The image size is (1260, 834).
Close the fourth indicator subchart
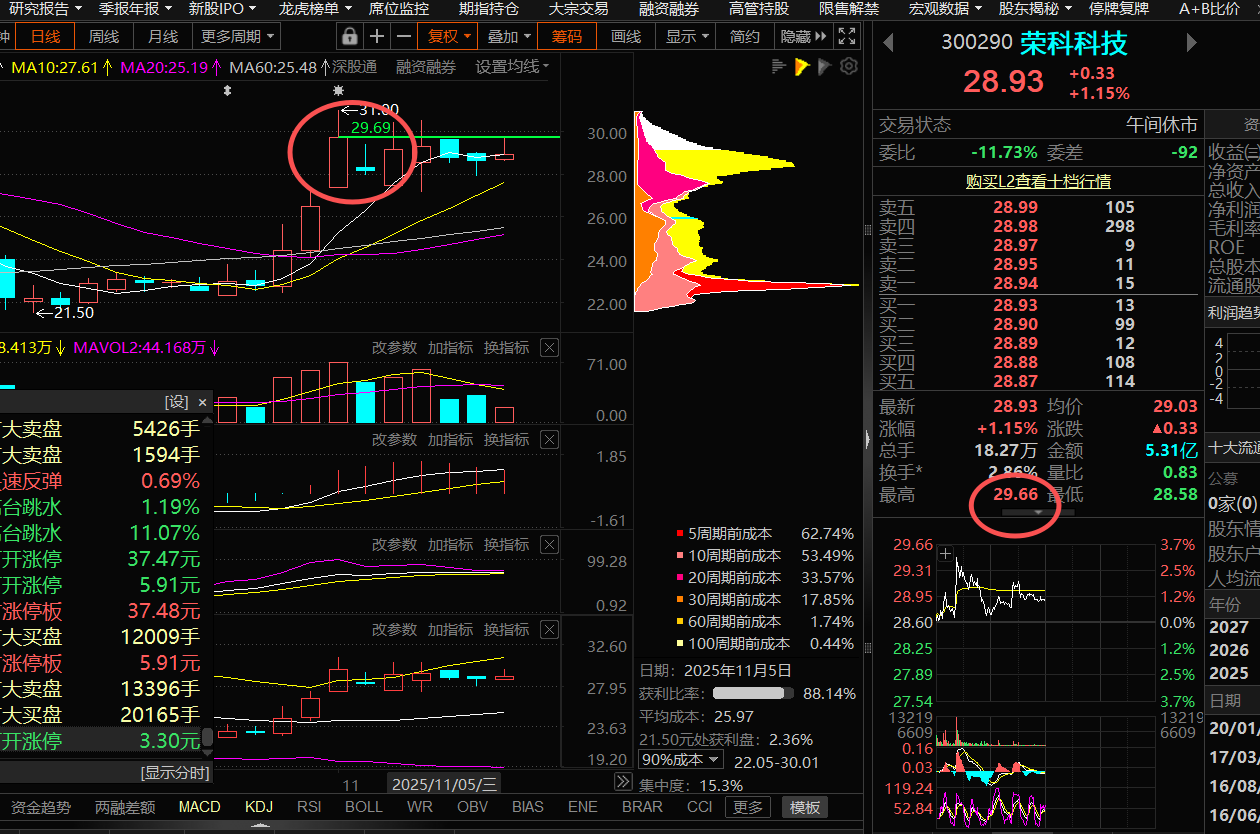pos(549,629)
